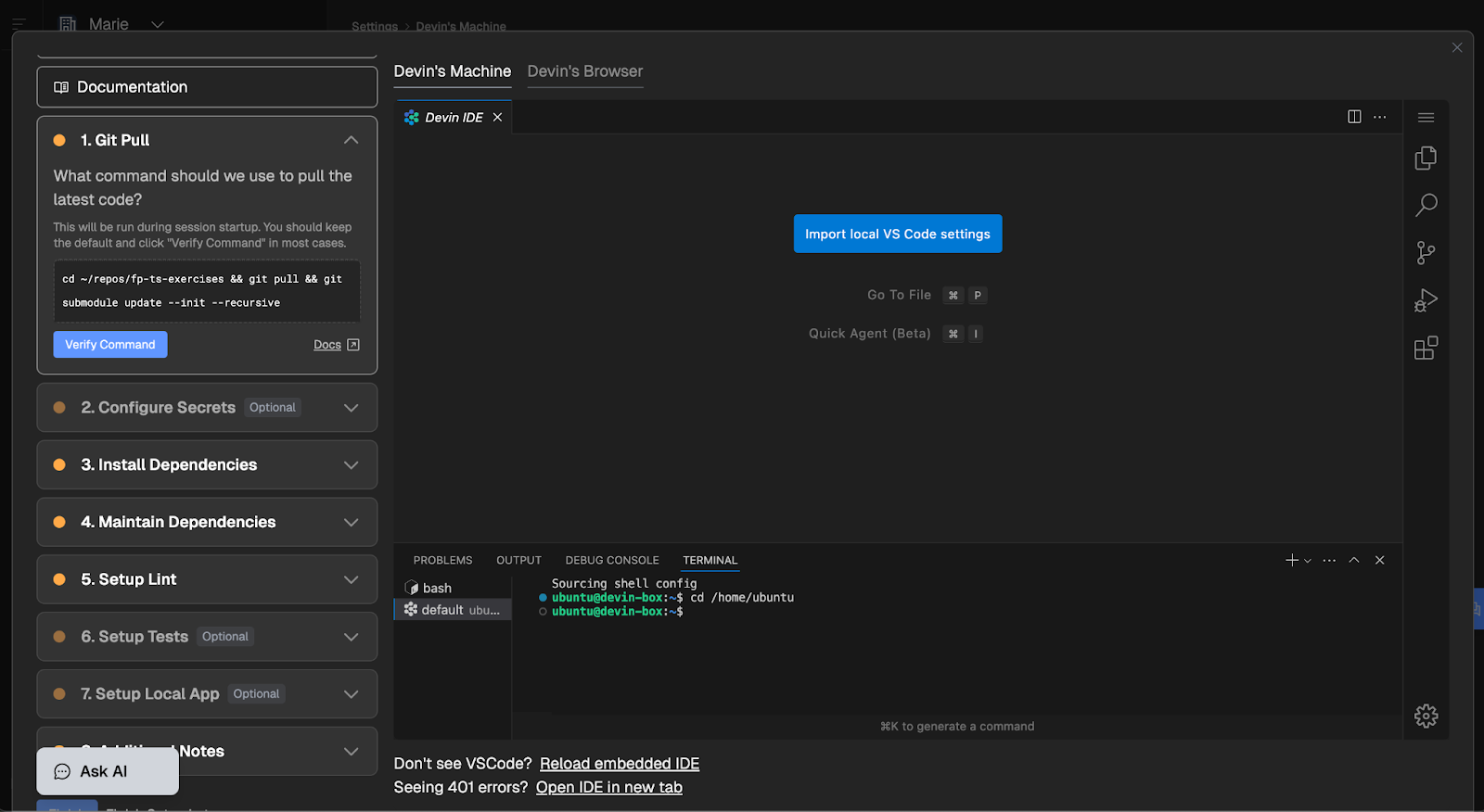
Task: Click the Settings breadcrumb link
Action: [x=375, y=26]
